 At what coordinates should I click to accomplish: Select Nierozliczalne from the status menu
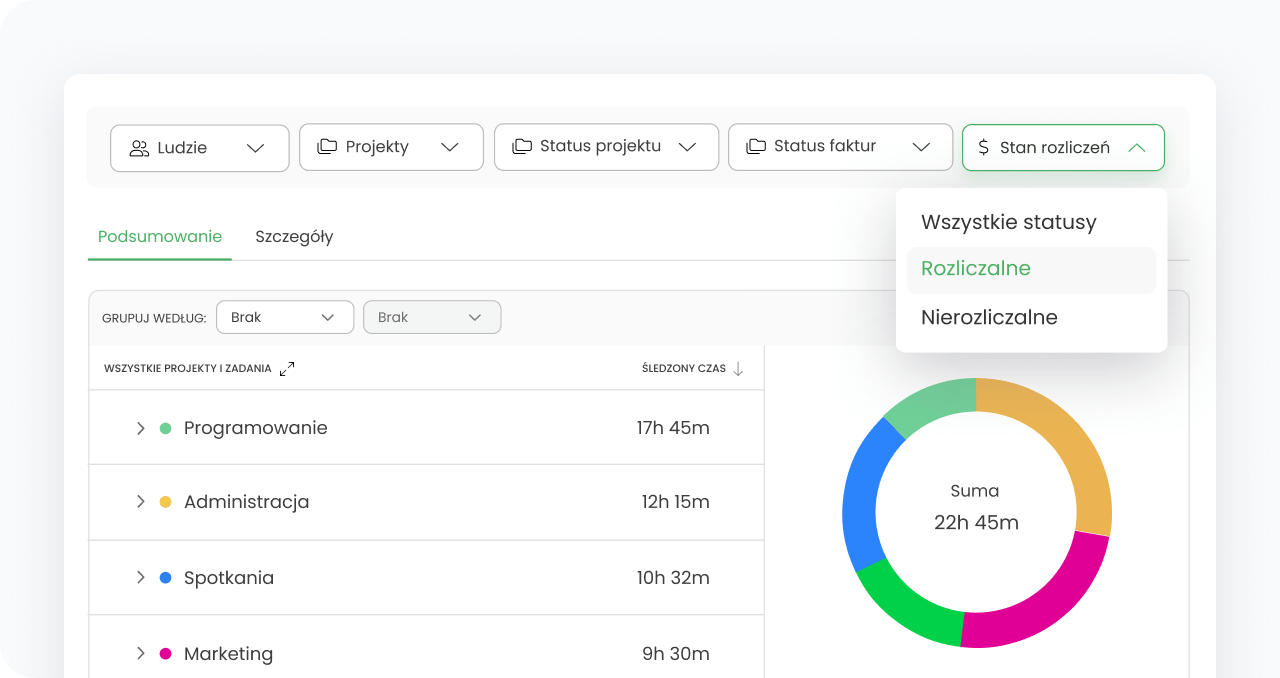(x=988, y=317)
